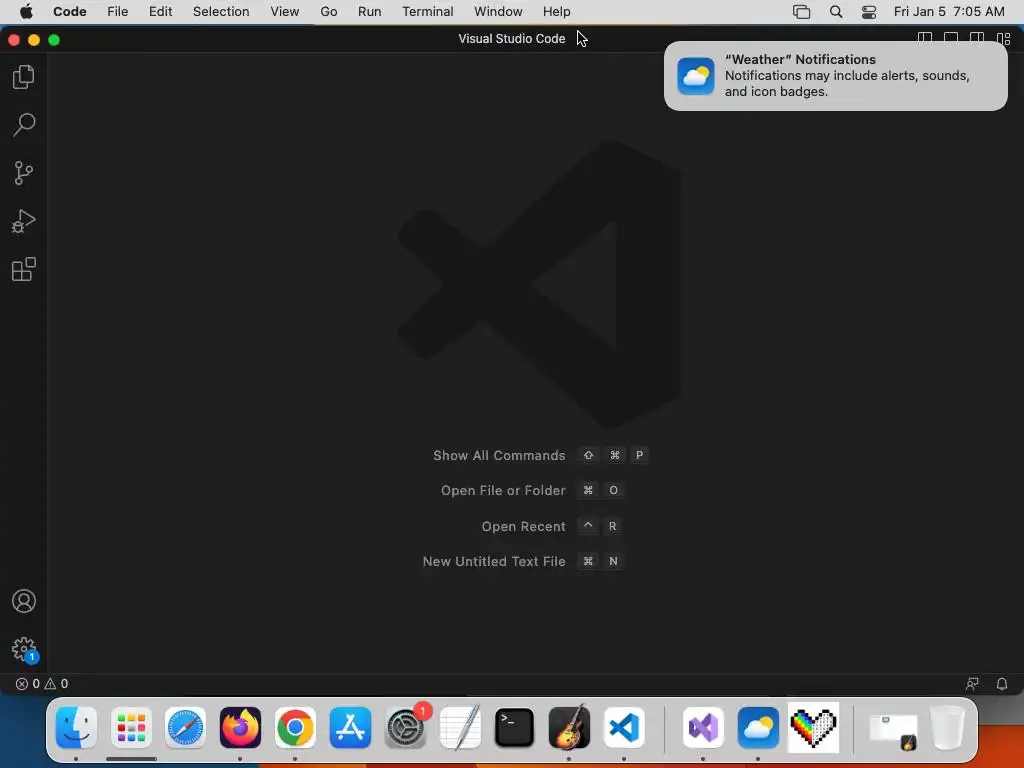Image resolution: width=1024 pixels, height=768 pixels.
Task: Open the feedback icon in status bar
Action: 972,684
